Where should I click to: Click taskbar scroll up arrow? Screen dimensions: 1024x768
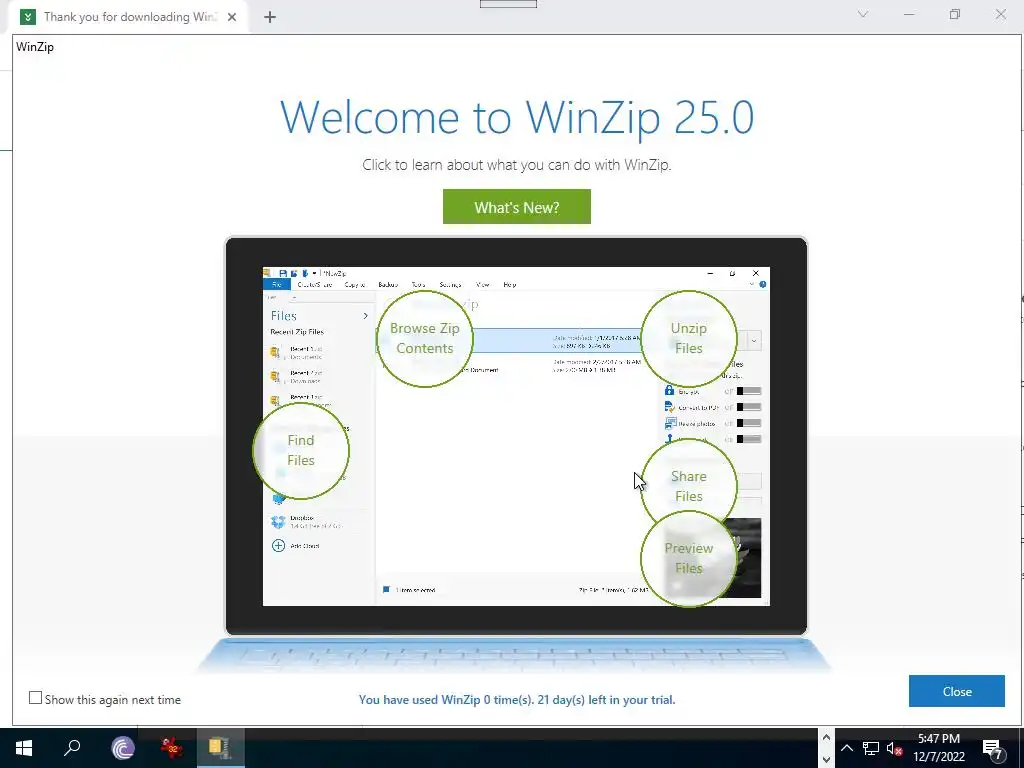826,737
